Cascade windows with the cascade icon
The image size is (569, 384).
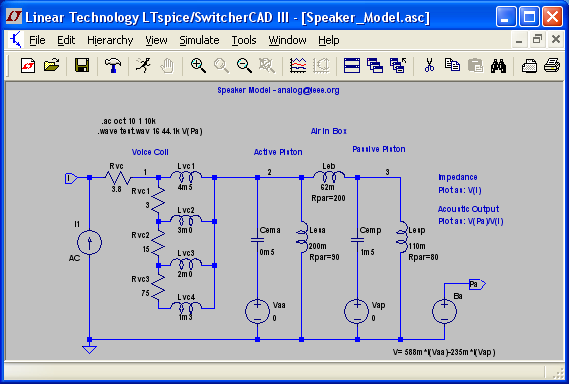coord(375,66)
